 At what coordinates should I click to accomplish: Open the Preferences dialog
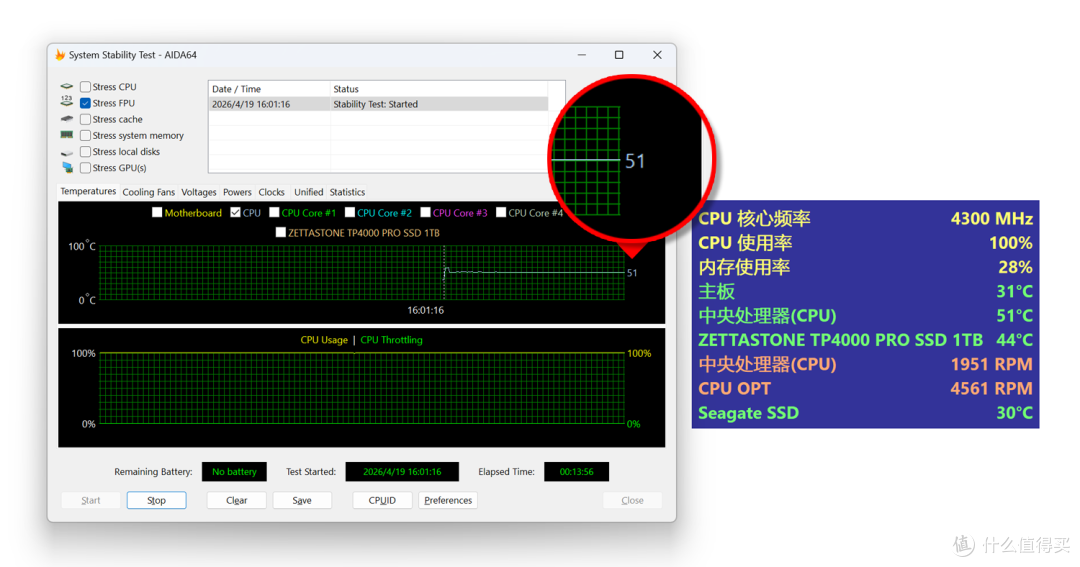[x=448, y=500]
